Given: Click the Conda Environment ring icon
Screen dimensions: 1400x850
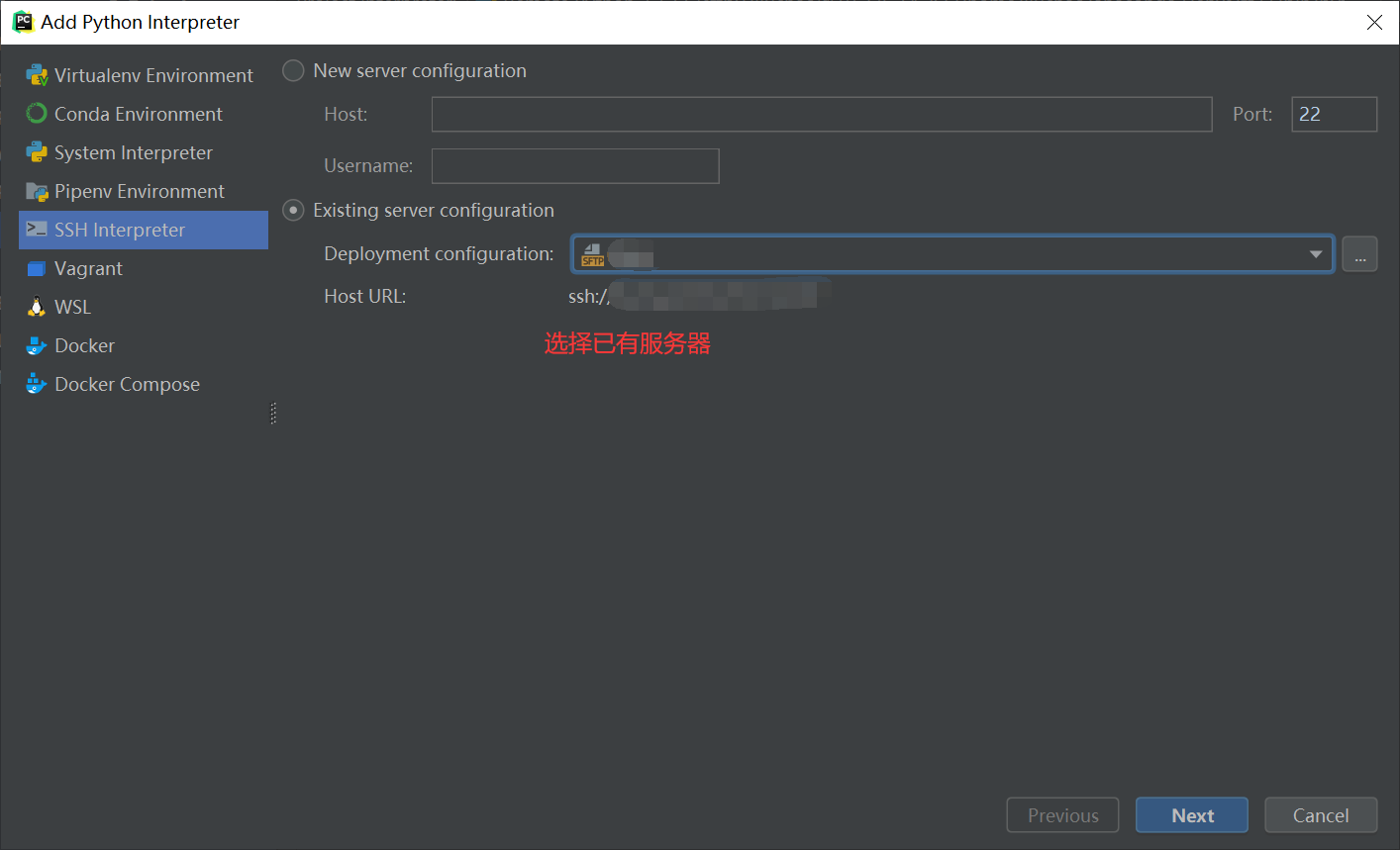Looking at the screenshot, I should [x=37, y=114].
